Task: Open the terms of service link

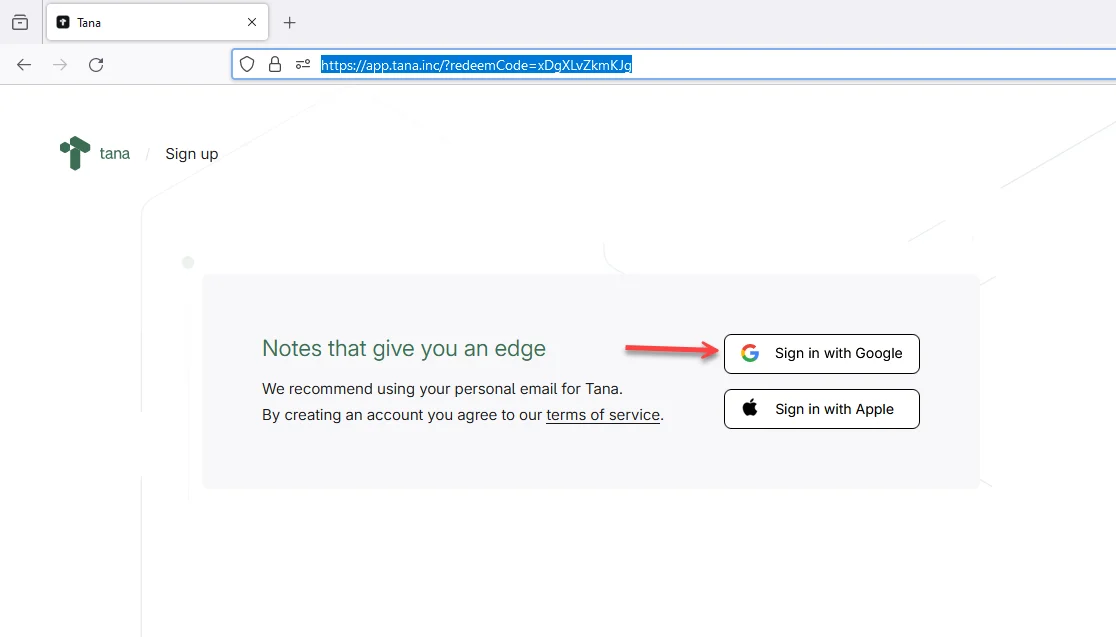Action: click(x=603, y=415)
